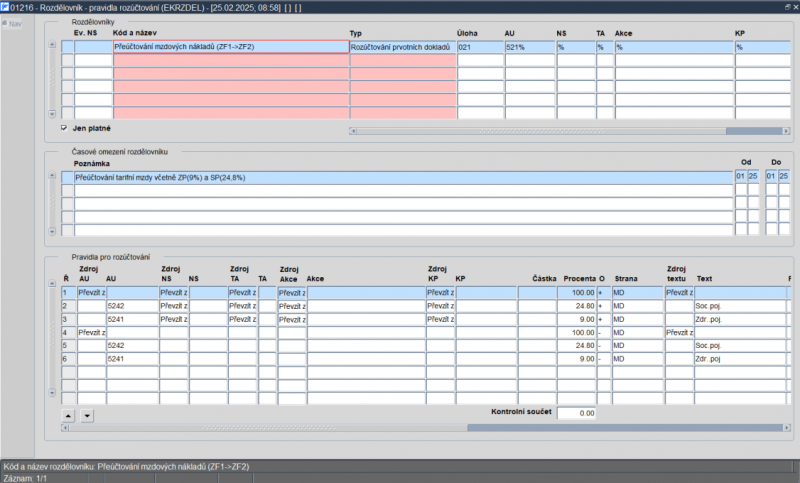
Task: Click AU cell 5242 in rule row 2
Action: pos(133,306)
